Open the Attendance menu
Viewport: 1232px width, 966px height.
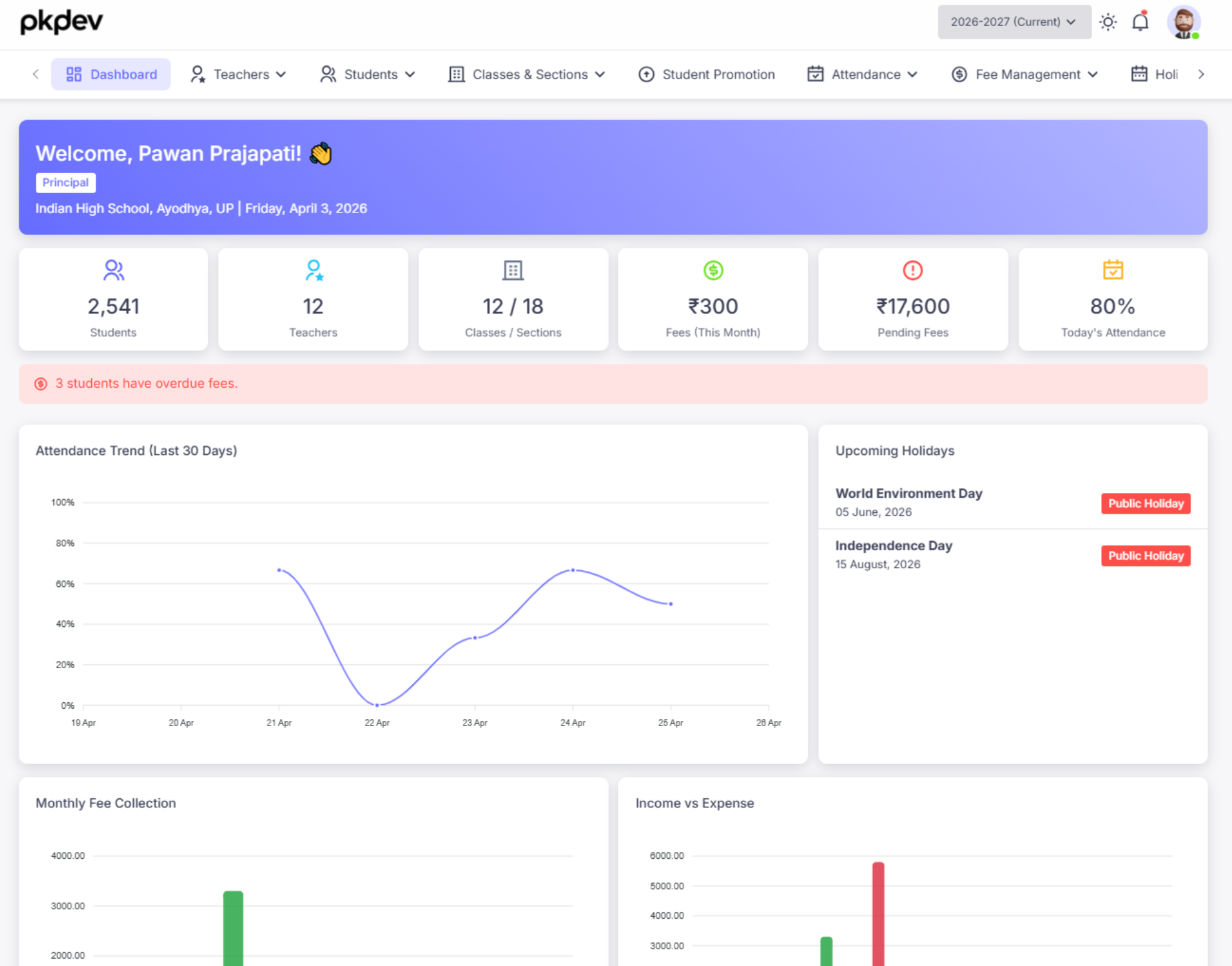click(862, 74)
